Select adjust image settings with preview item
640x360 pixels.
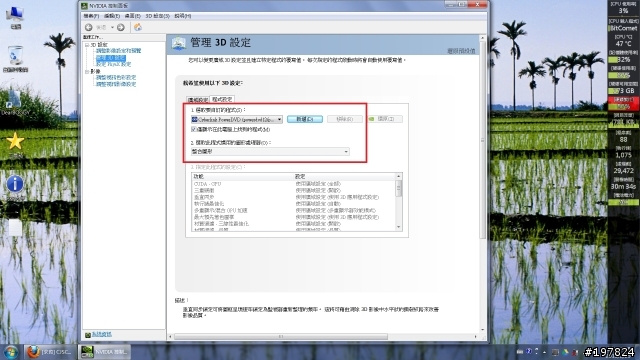[x=118, y=51]
